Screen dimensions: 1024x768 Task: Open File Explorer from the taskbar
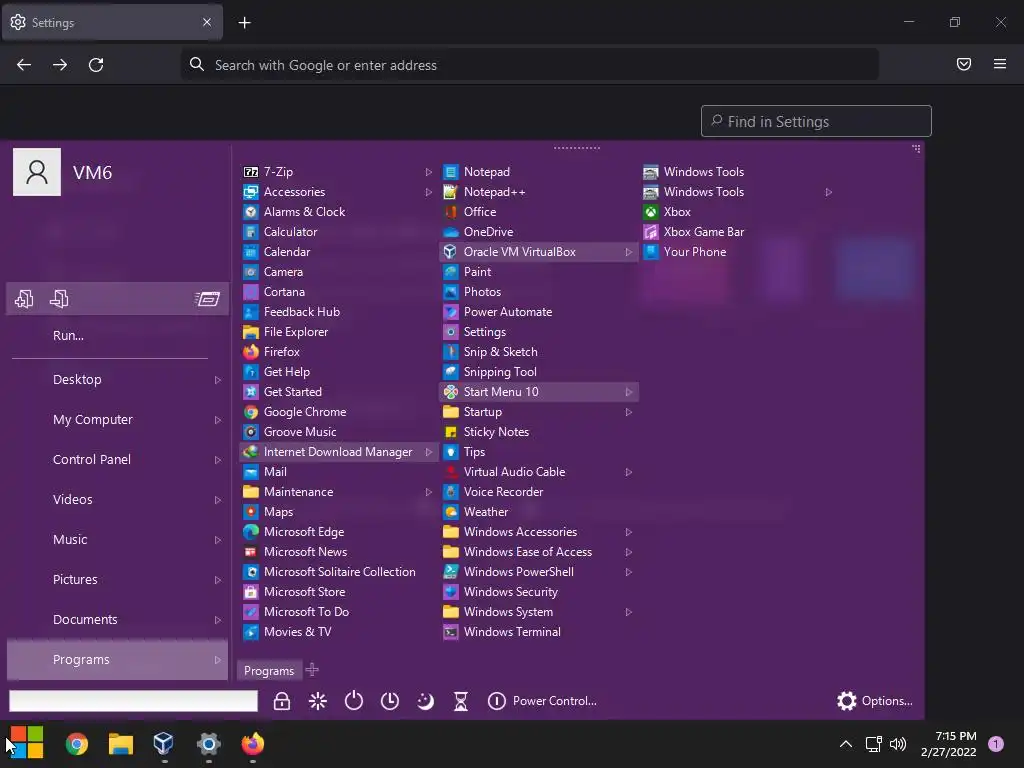pos(121,743)
